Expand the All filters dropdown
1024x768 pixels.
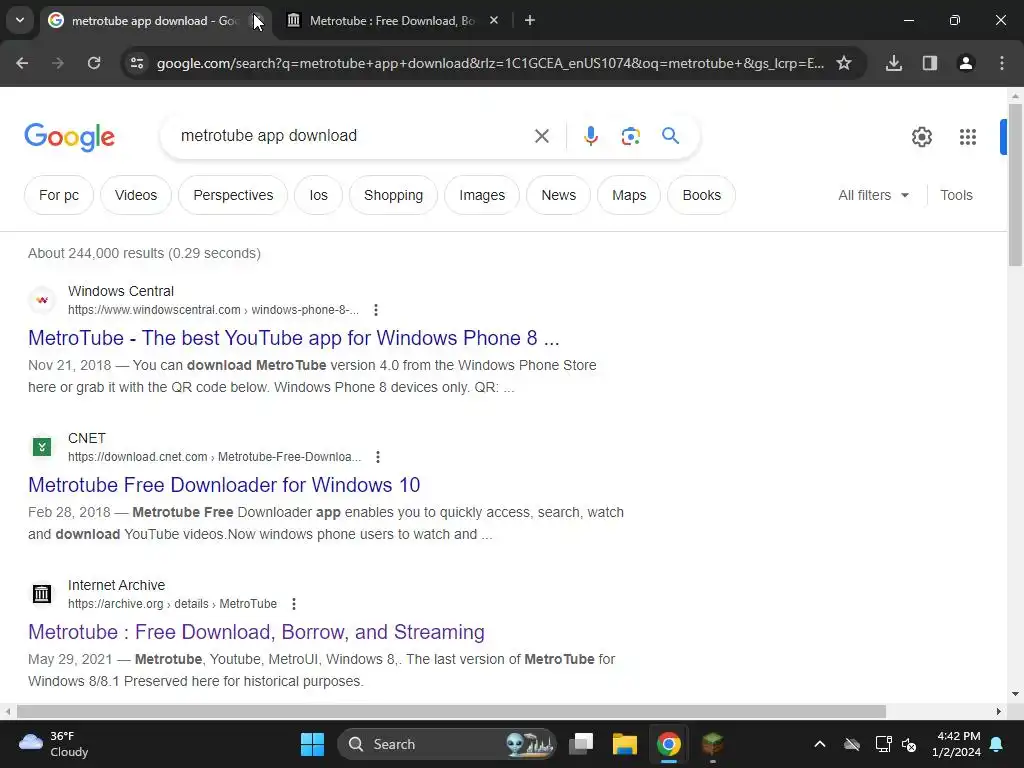coord(873,195)
